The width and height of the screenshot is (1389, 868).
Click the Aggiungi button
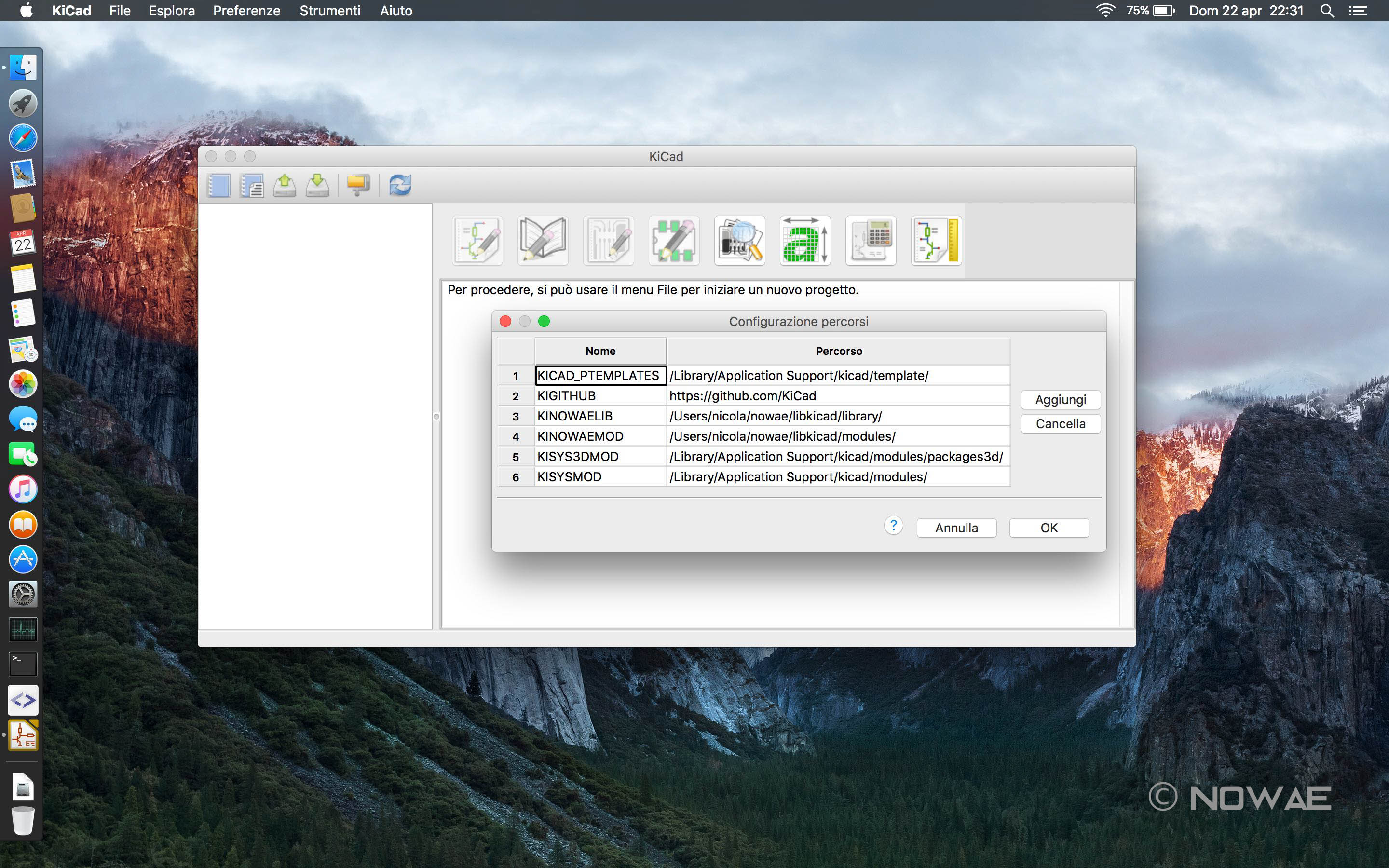1060,400
